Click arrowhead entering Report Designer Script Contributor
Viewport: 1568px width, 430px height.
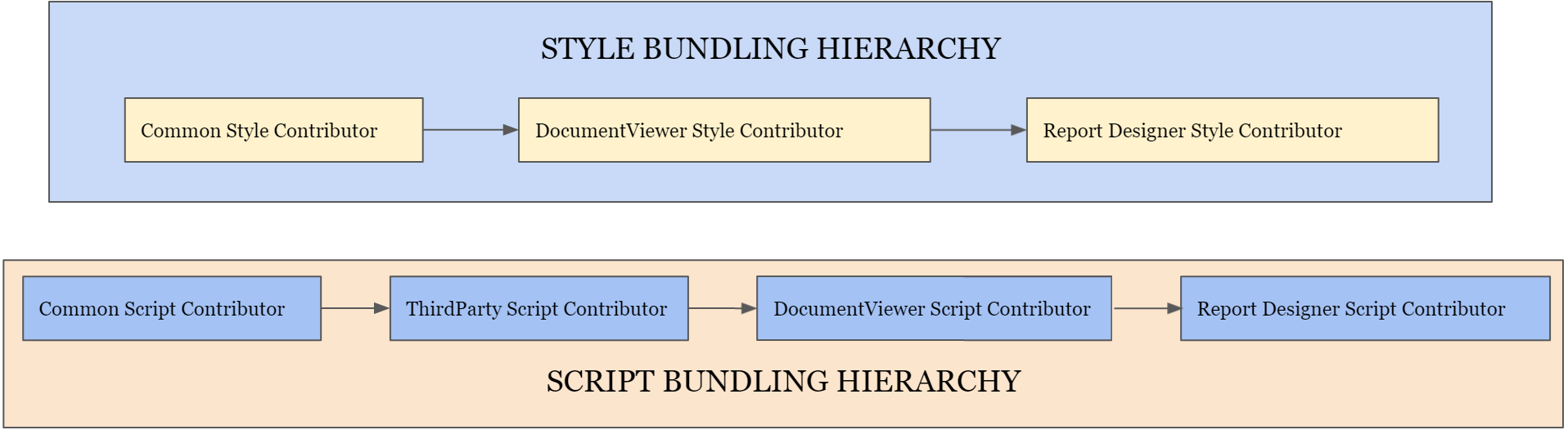(x=1174, y=308)
